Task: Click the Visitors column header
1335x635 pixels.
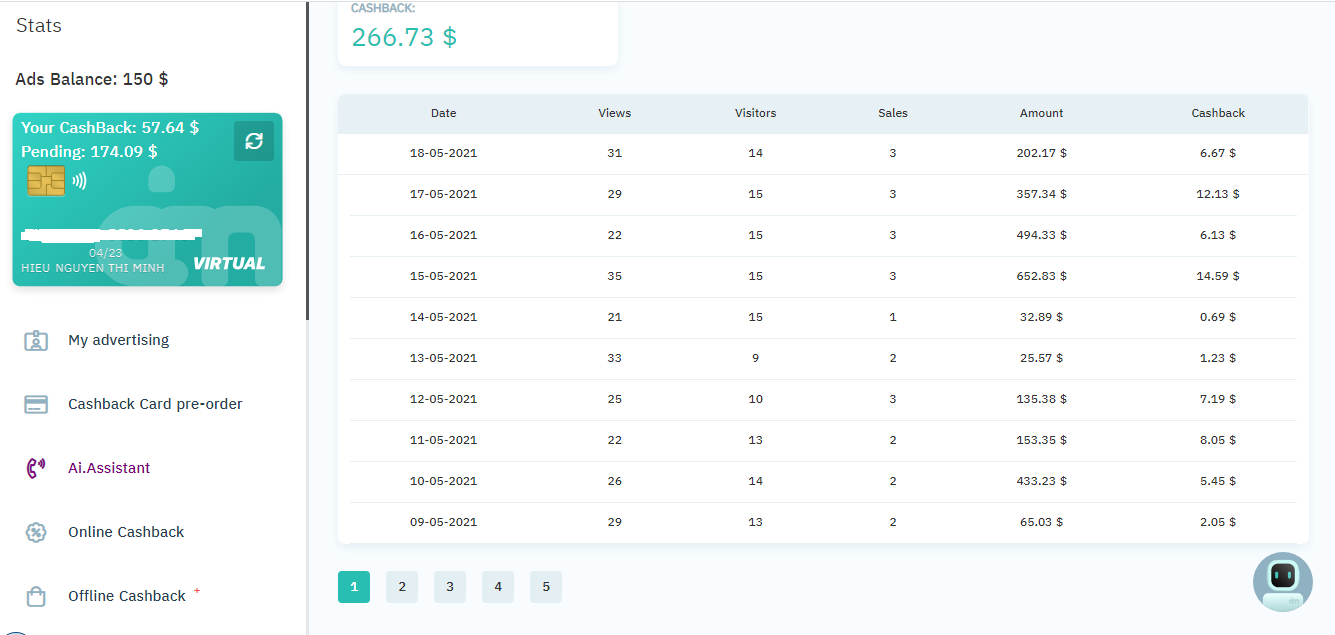Action: click(756, 113)
